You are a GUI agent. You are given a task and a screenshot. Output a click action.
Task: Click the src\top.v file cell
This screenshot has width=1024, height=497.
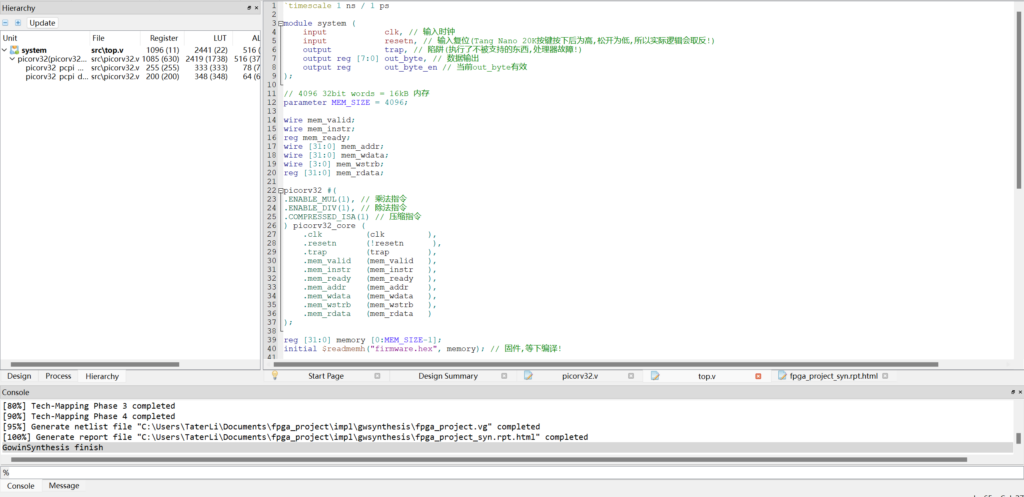[107, 50]
